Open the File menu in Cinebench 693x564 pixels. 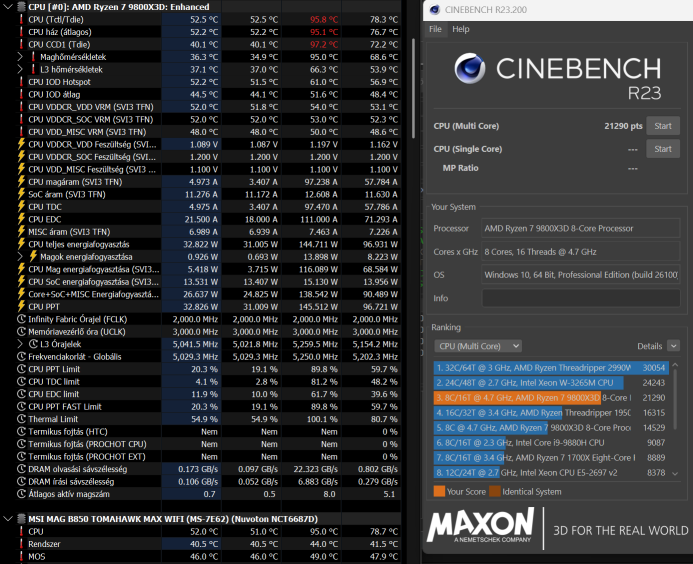pyautogui.click(x=435, y=29)
